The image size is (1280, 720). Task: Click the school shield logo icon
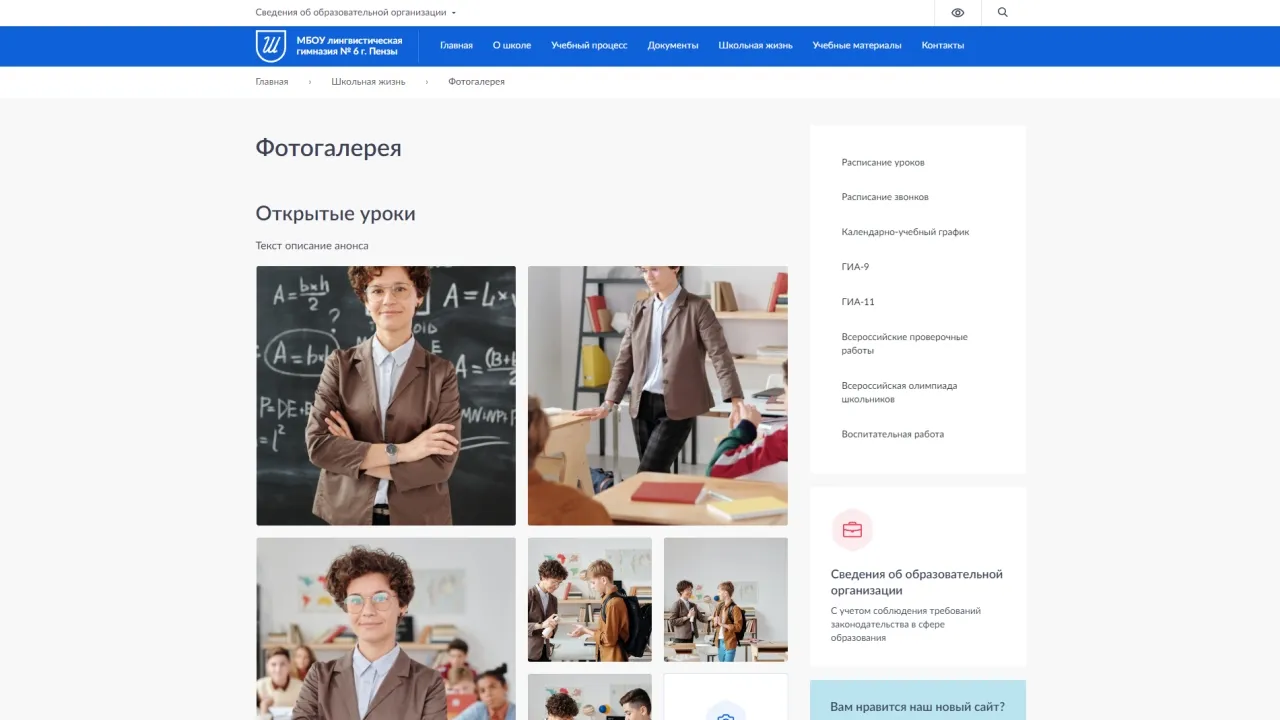[x=271, y=46]
